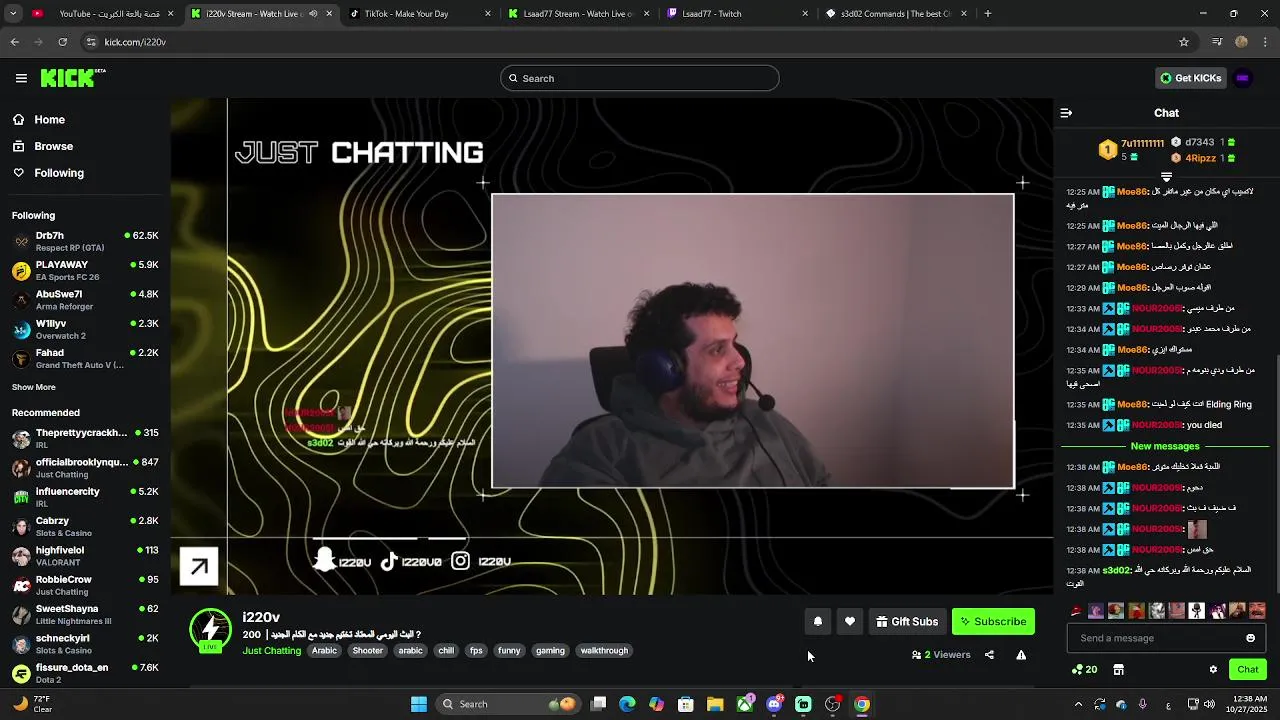Image resolution: width=1280 pixels, height=720 pixels.
Task: Click the notification bell for i220v
Action: (818, 621)
